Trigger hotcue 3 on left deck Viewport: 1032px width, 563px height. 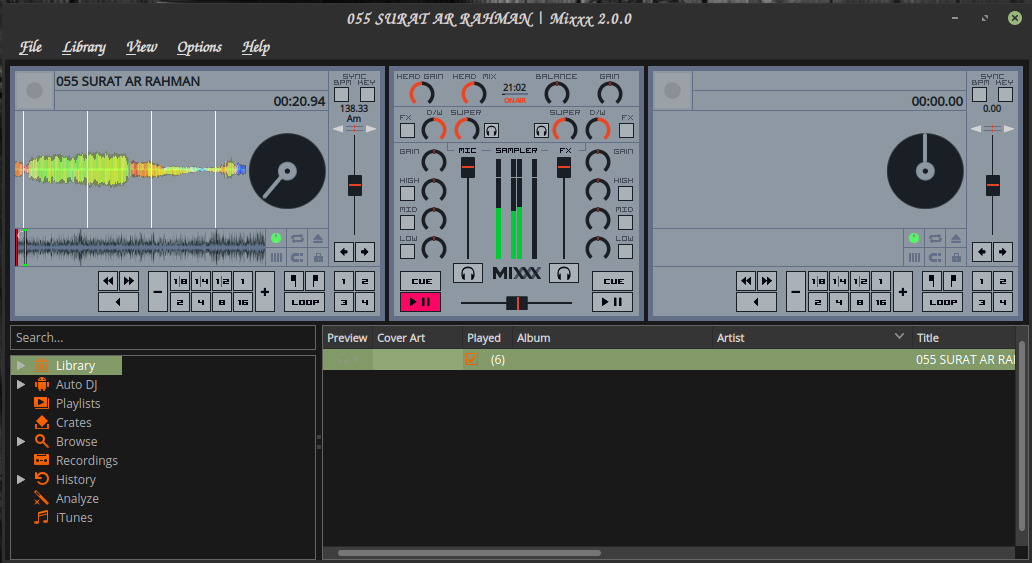pos(344,302)
